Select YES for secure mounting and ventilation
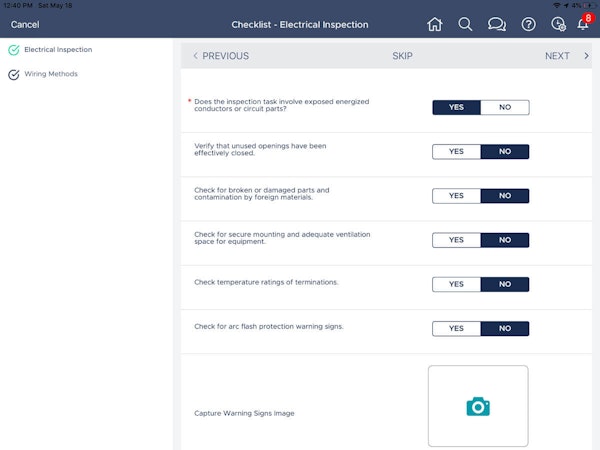The image size is (600, 450). (456, 240)
